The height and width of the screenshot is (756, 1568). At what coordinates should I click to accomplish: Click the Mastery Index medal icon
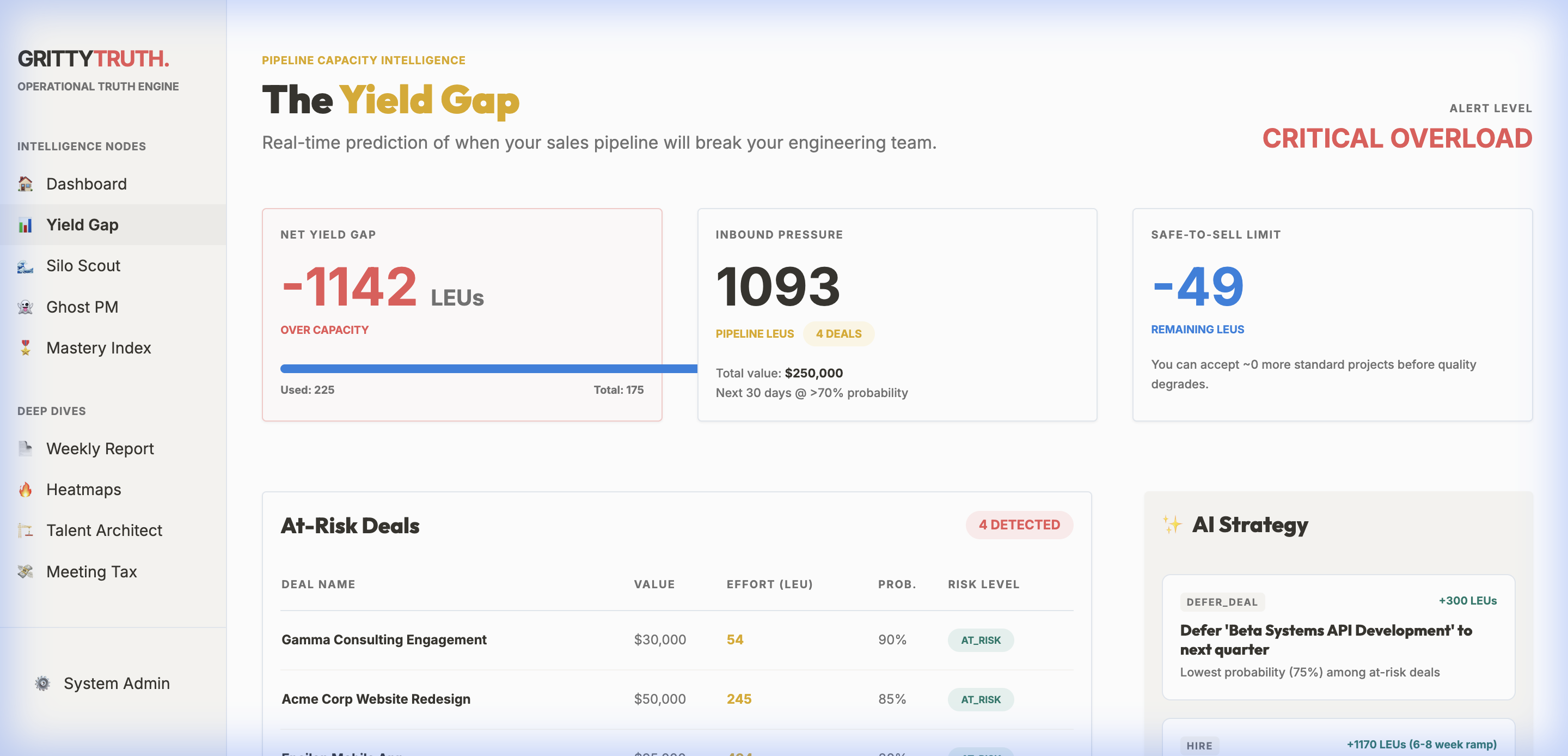(x=25, y=348)
